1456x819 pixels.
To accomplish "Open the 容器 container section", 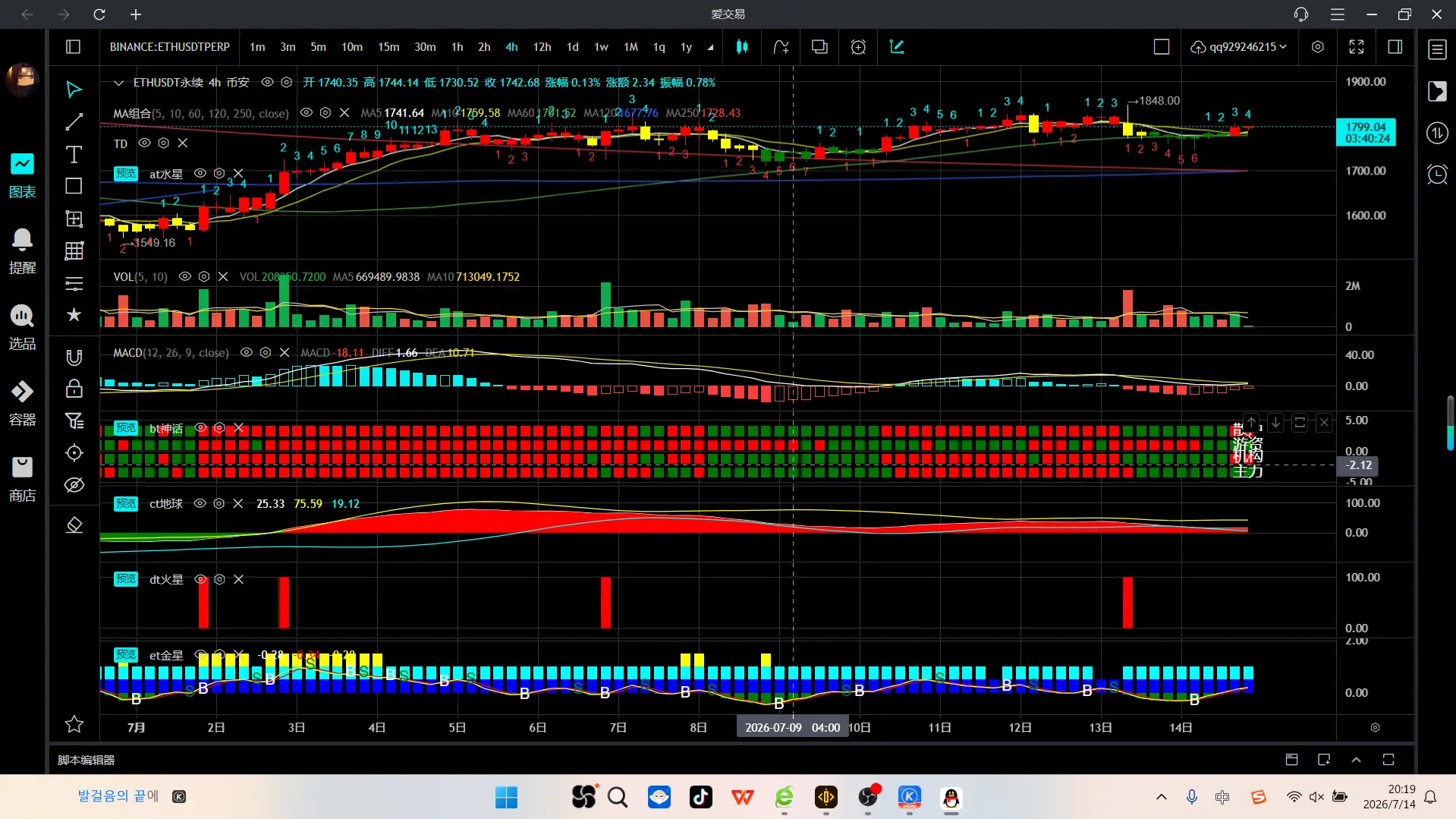I will click(22, 404).
